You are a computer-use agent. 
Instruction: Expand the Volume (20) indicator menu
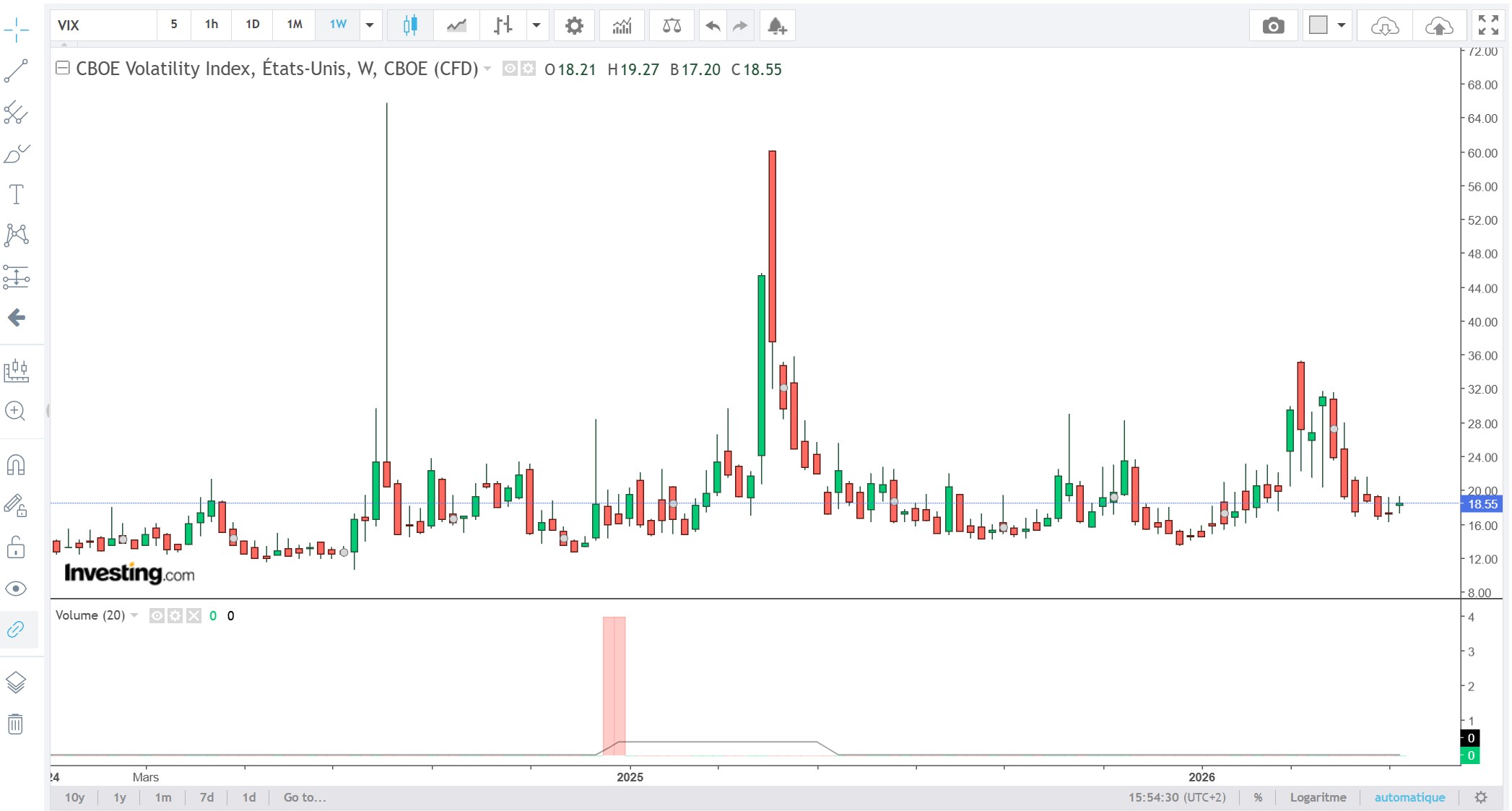pos(134,615)
